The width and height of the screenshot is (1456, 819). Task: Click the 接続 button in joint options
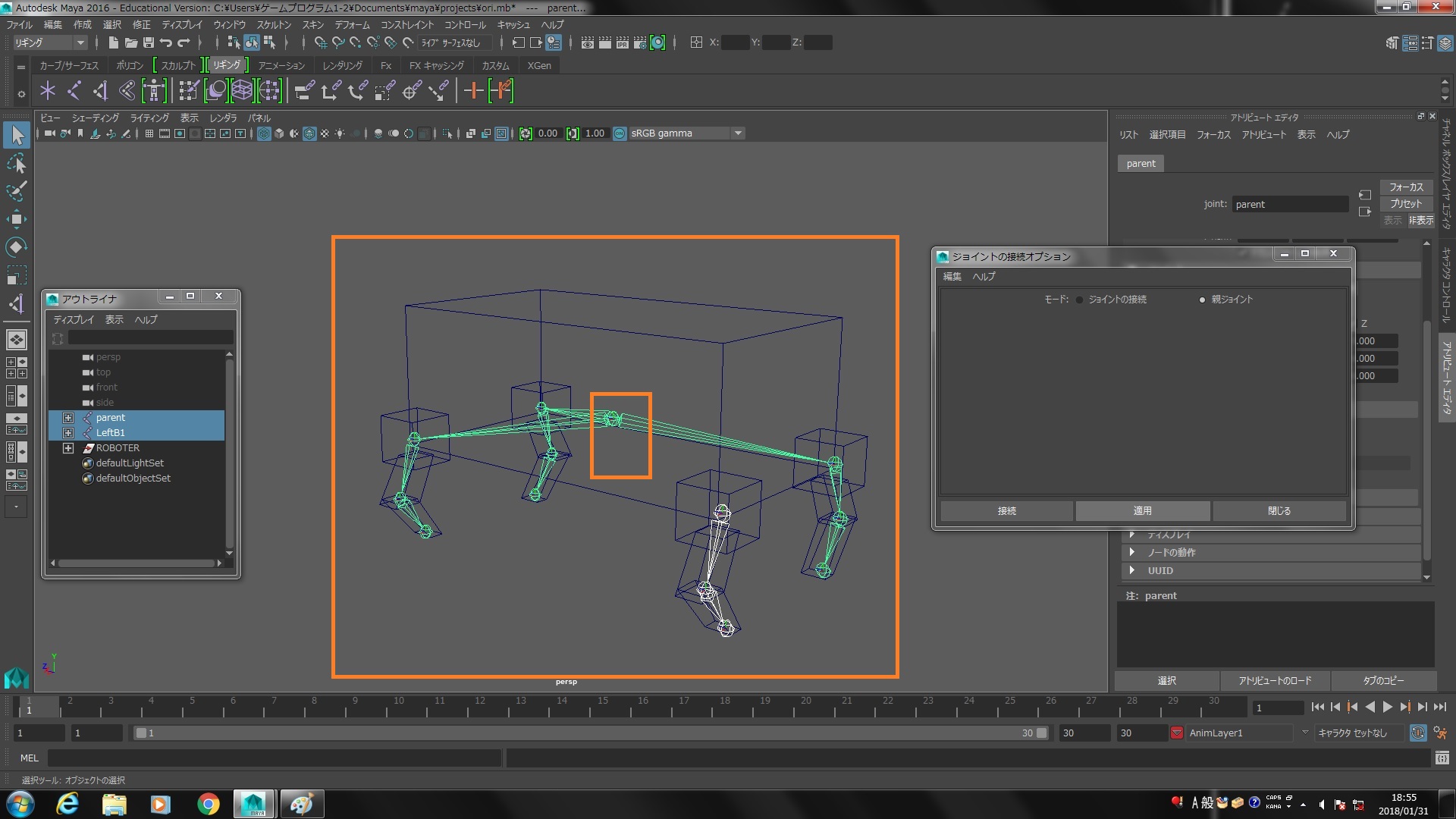pyautogui.click(x=1007, y=511)
